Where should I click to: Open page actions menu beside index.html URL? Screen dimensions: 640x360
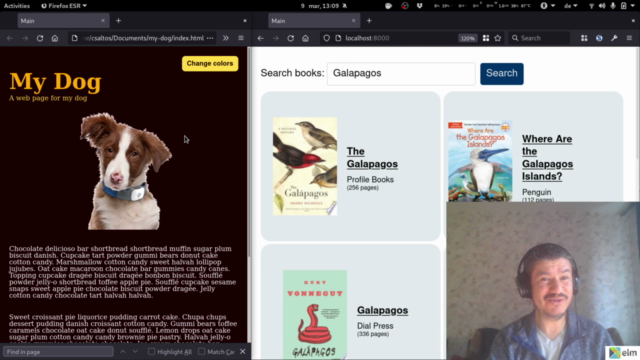(210, 38)
